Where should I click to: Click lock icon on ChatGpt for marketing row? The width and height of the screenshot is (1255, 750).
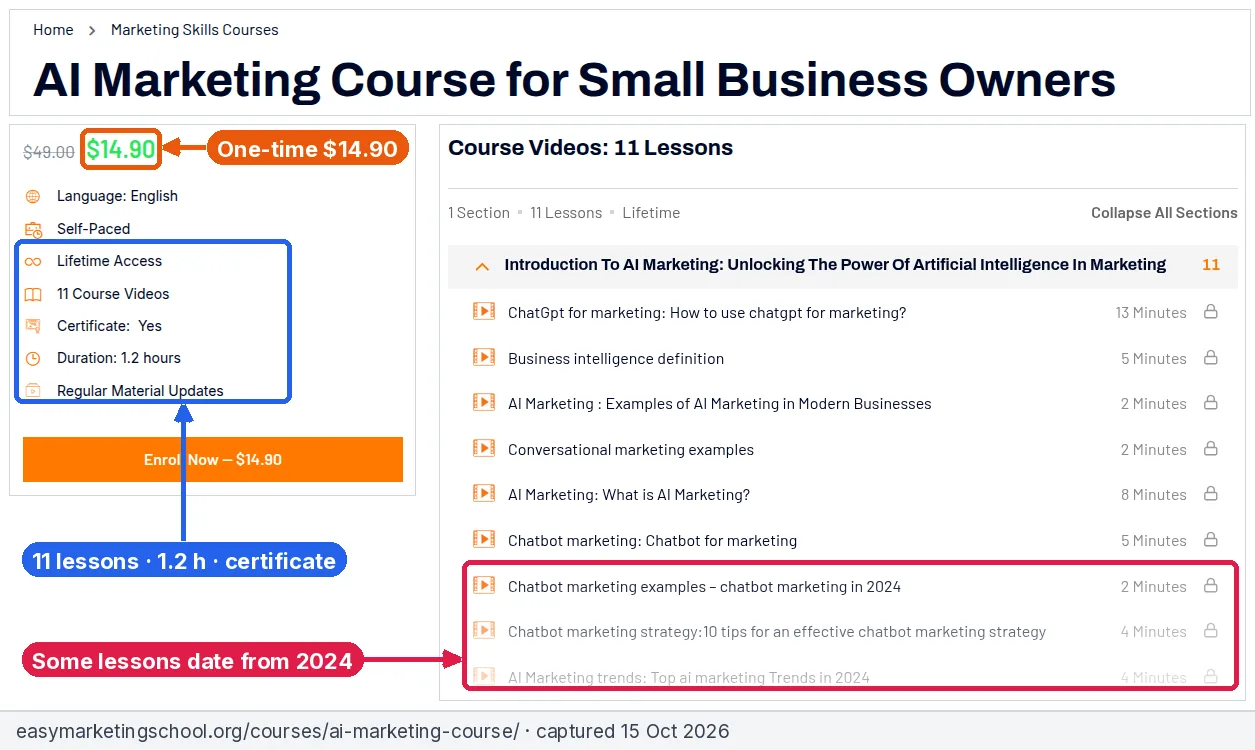pos(1210,312)
